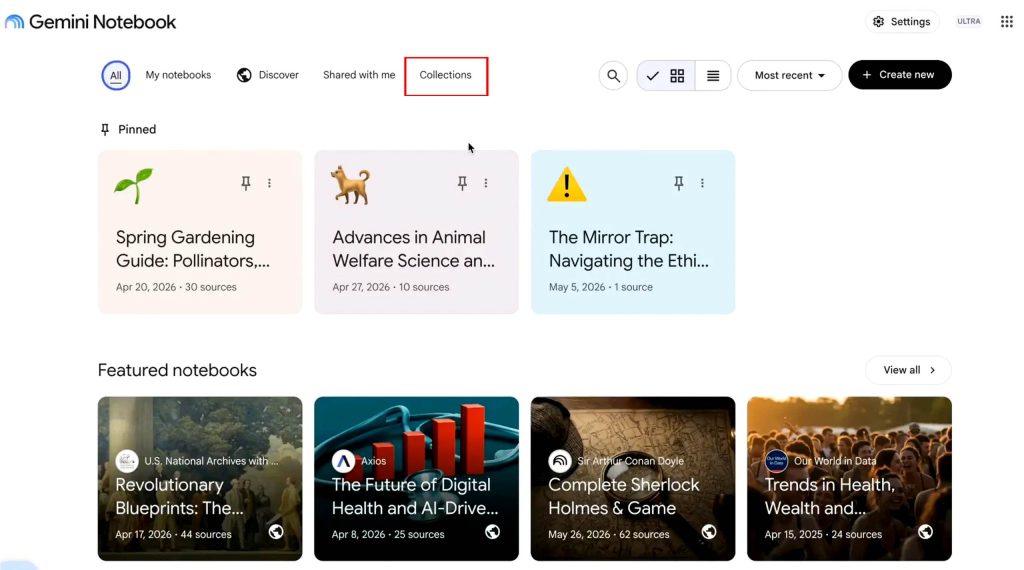Viewport: 1024px width, 570px height.
Task: Select the My notebooks tab
Action: (x=178, y=75)
